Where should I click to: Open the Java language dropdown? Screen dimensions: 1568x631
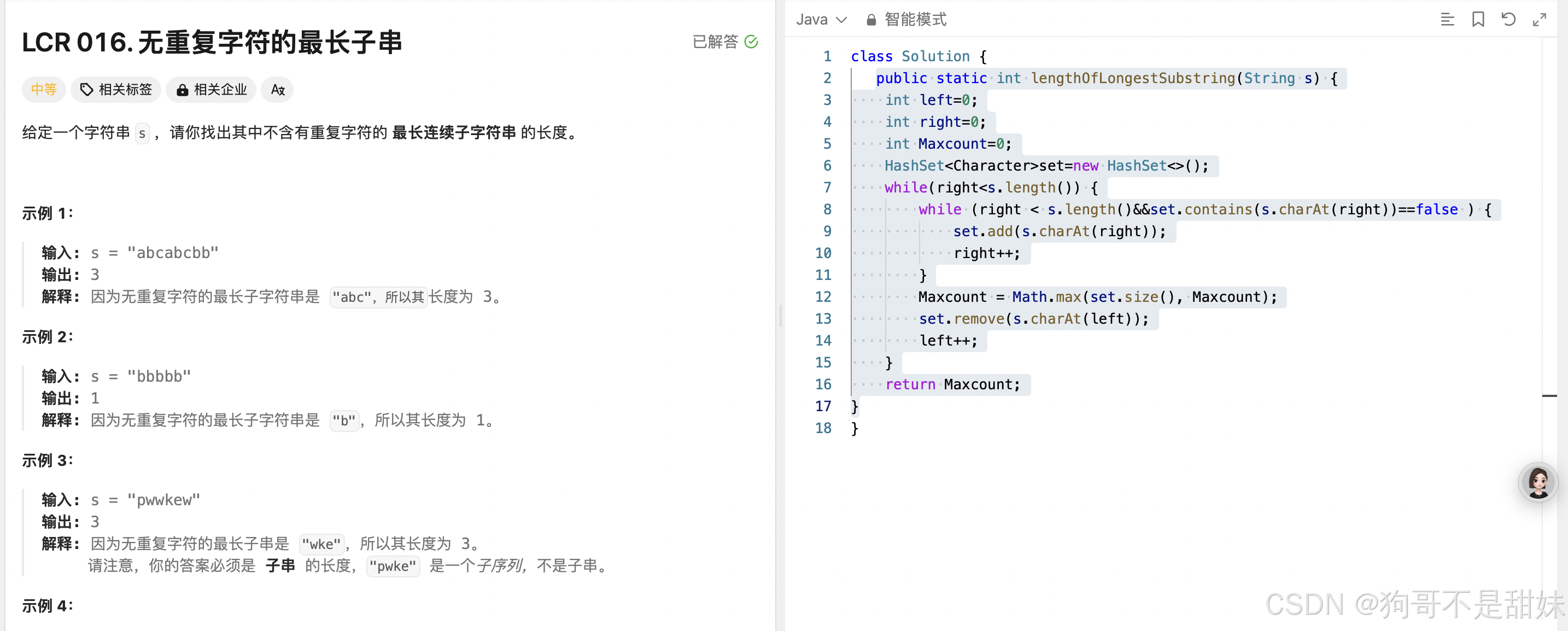coord(821,20)
